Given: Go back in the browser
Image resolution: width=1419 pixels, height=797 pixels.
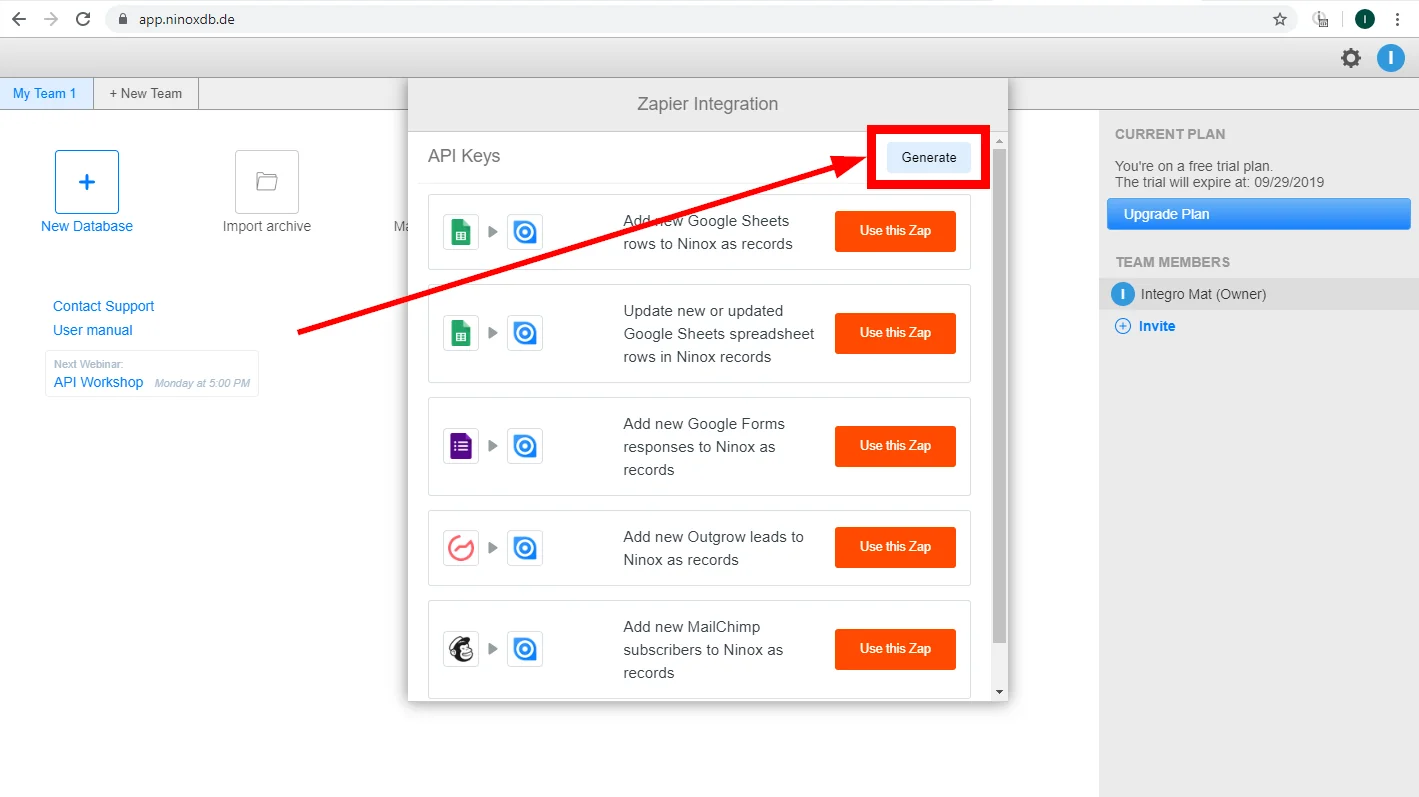Looking at the screenshot, I should click(19, 19).
